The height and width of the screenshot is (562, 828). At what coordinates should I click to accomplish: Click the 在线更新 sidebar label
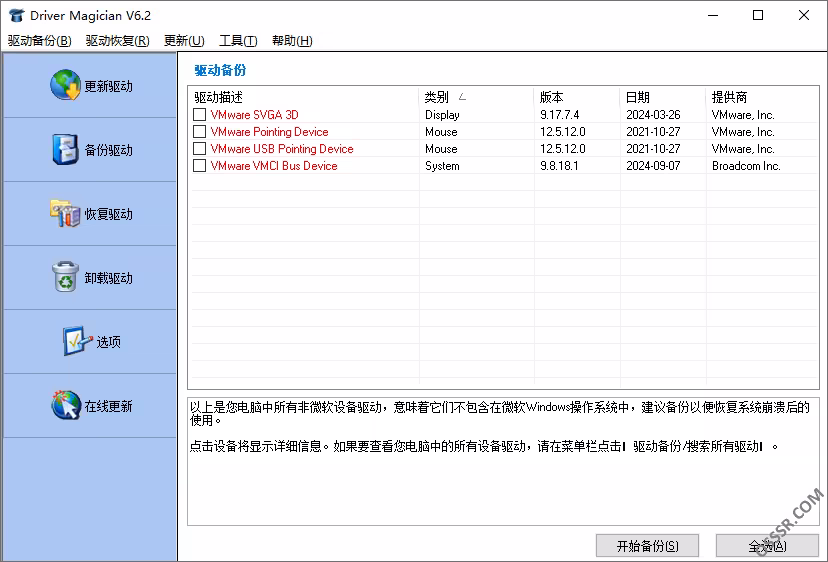tap(108, 406)
